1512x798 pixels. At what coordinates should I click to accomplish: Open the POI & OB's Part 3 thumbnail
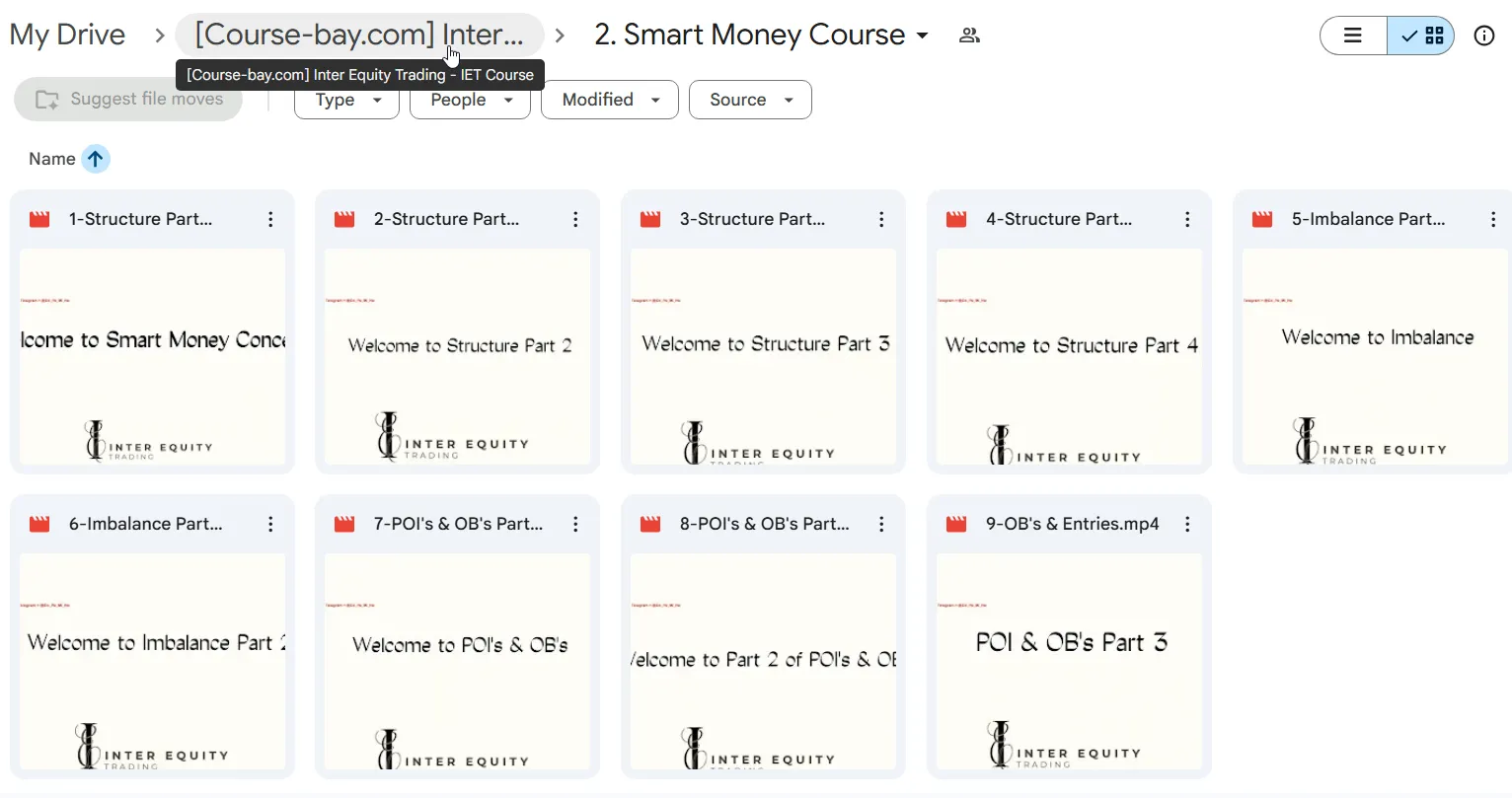tap(1070, 662)
